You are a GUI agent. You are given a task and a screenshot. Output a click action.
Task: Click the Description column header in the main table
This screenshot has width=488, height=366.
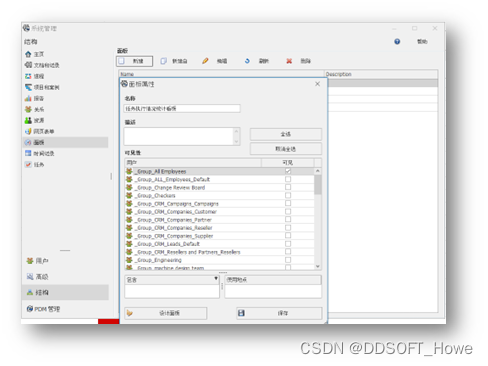[381, 74]
